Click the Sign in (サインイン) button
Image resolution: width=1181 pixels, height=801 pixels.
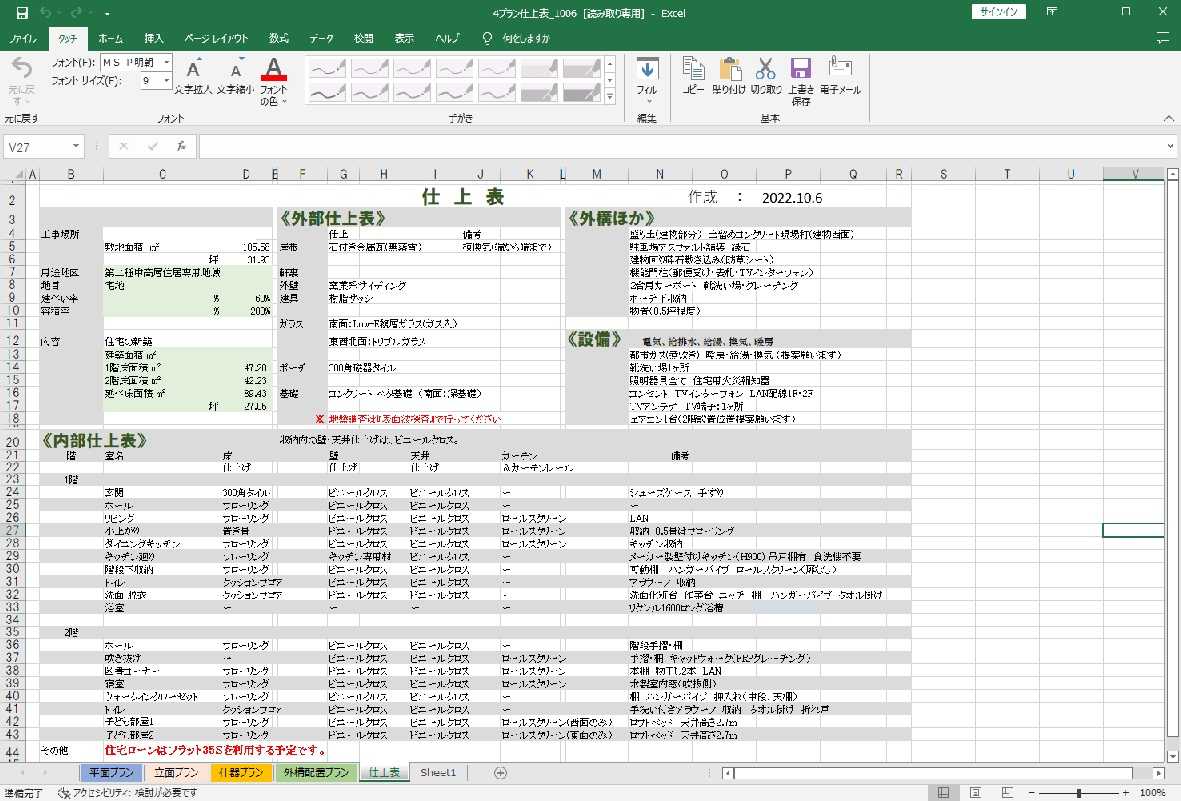[x=999, y=11]
